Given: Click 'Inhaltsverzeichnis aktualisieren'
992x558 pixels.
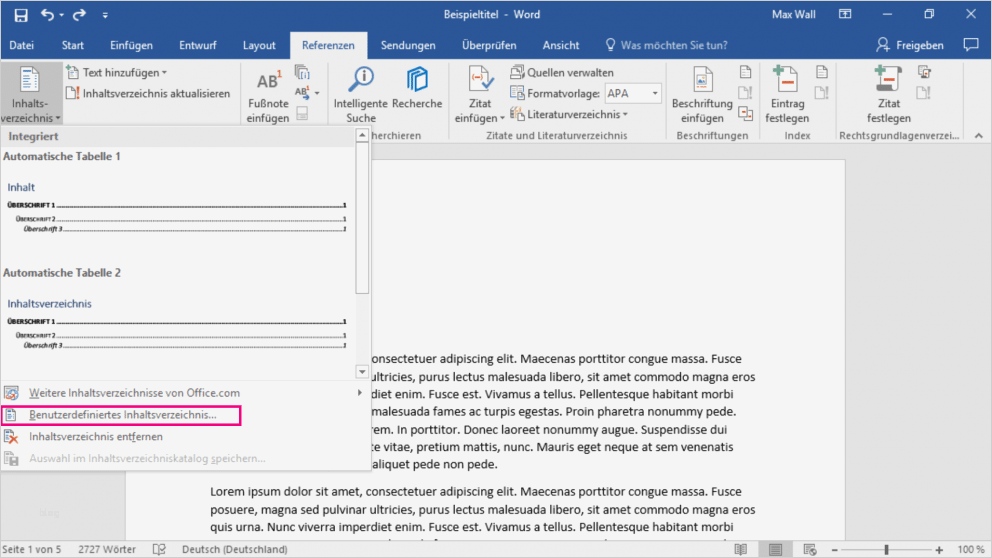Looking at the screenshot, I should pos(148,94).
